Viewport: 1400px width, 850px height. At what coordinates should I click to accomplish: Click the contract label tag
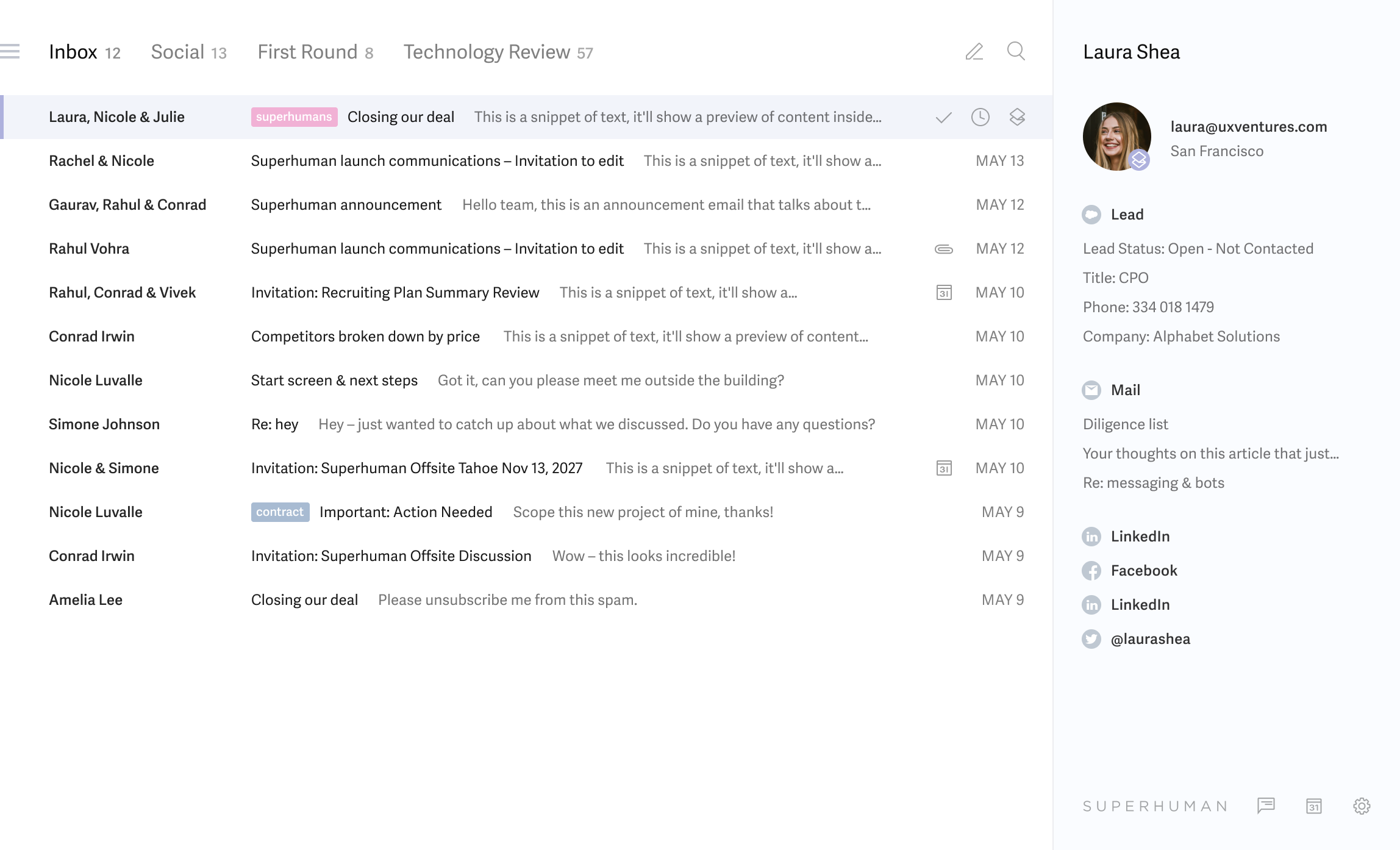280,512
